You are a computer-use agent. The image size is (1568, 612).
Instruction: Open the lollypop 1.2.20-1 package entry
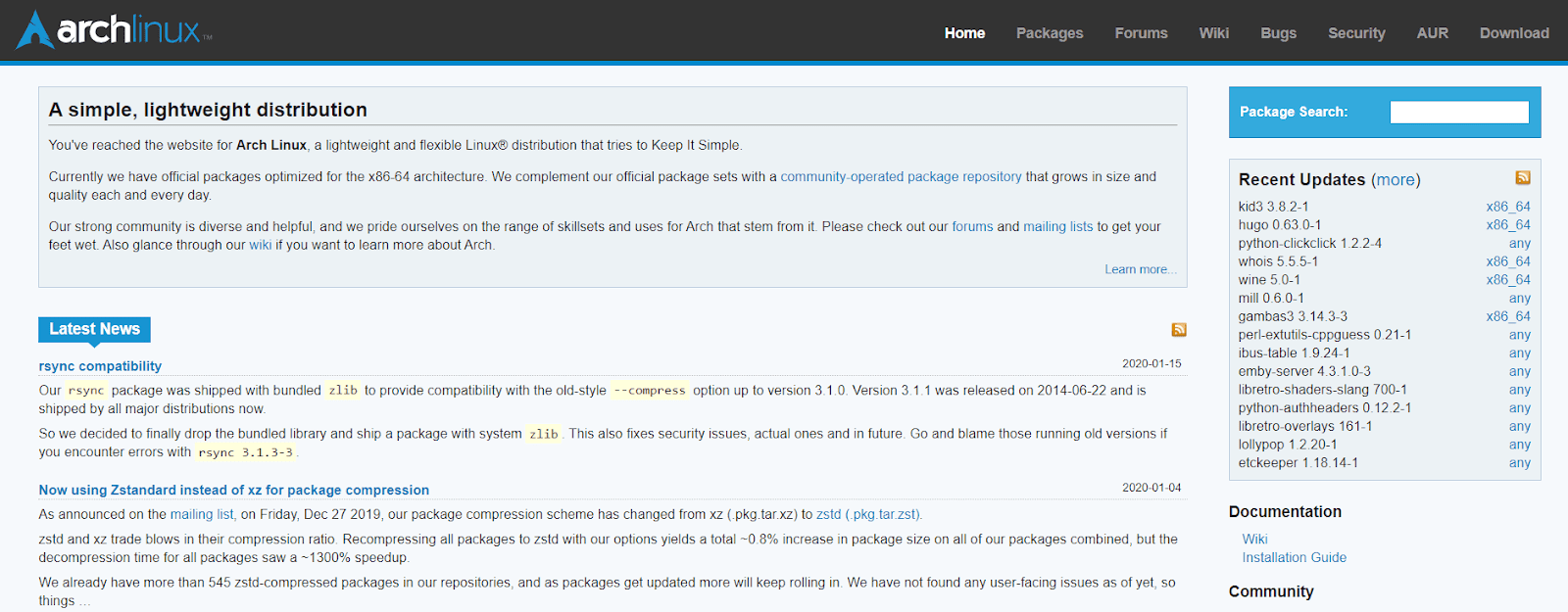point(1288,445)
